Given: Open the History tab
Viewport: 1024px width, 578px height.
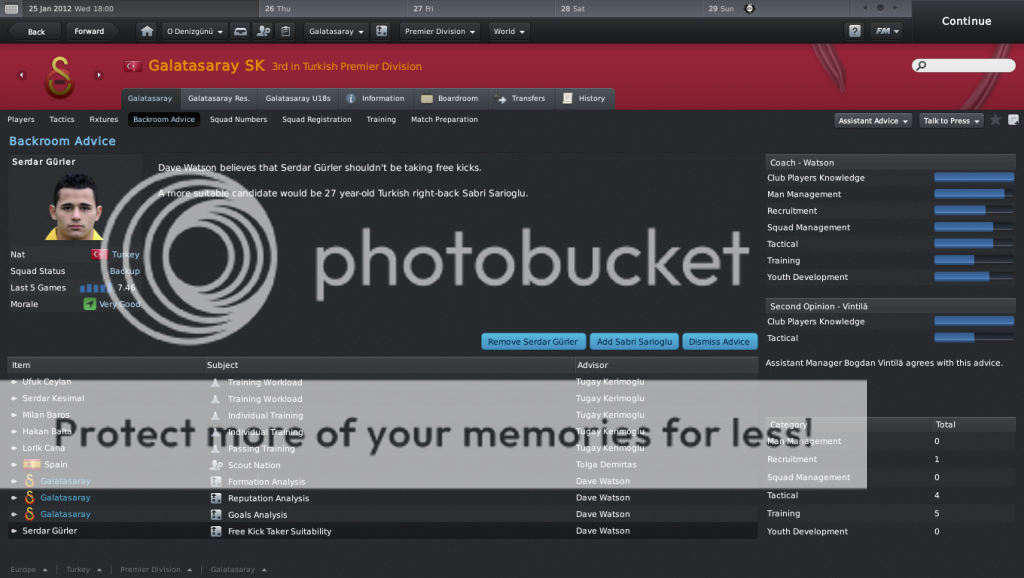Looking at the screenshot, I should click(584, 99).
